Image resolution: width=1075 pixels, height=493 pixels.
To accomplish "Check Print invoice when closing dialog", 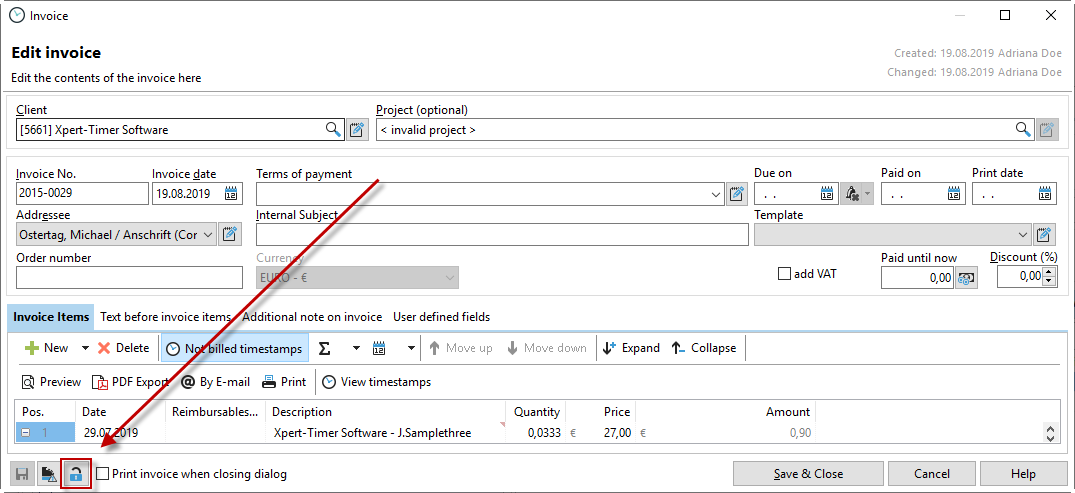I will (x=103, y=474).
